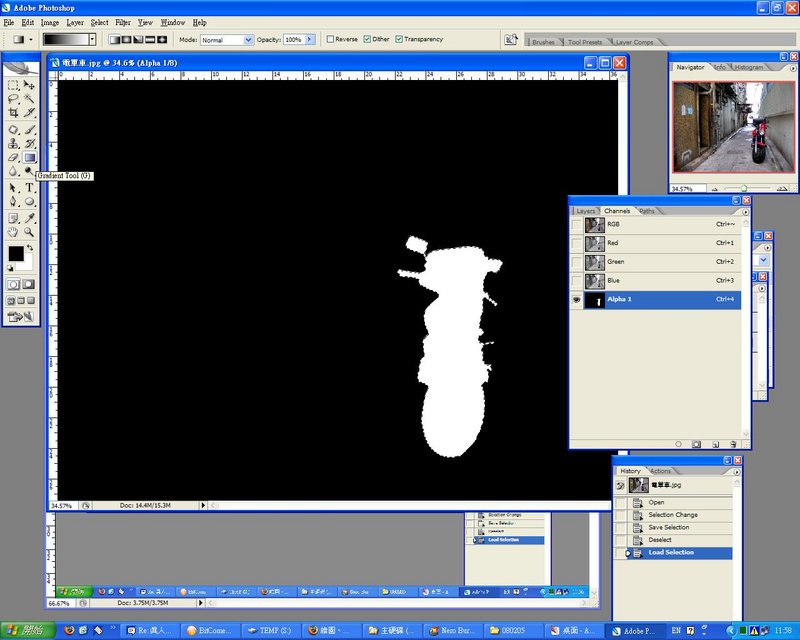Select the Brush tool
This screenshot has width=800, height=640.
[x=29, y=130]
